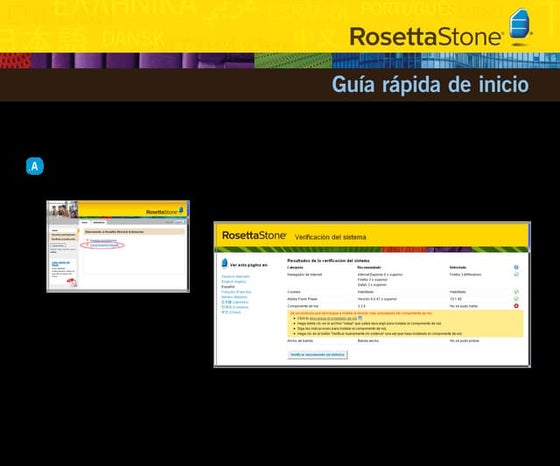Click the 'Adobe Flash Player' category cell

click(302, 299)
